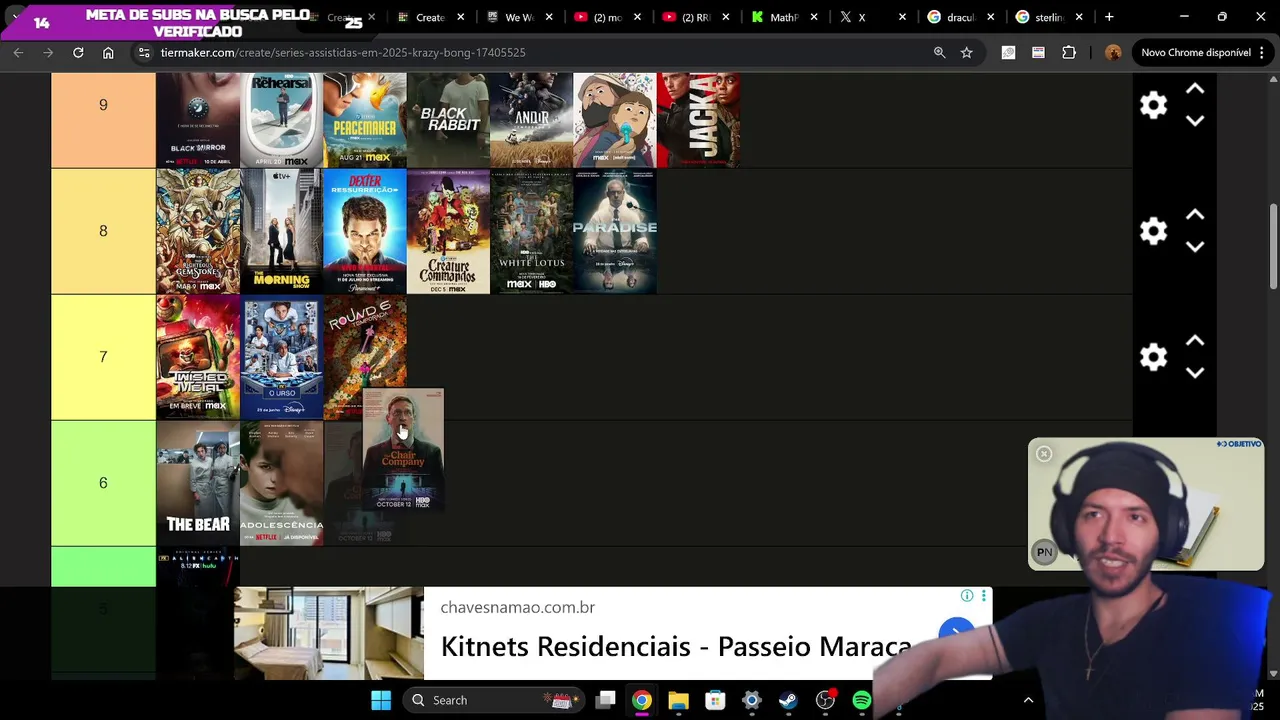
Task: Select The Bear poster in tier 6
Action: point(198,483)
